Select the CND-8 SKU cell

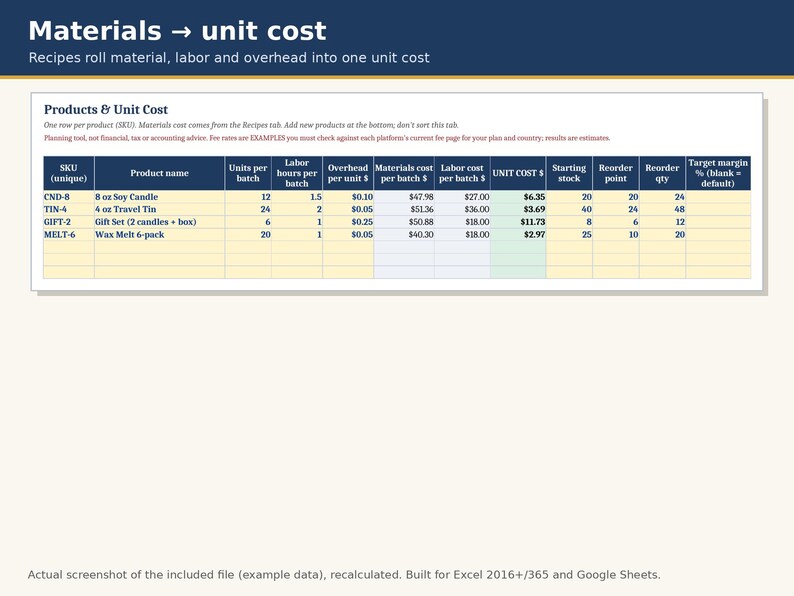(69, 197)
